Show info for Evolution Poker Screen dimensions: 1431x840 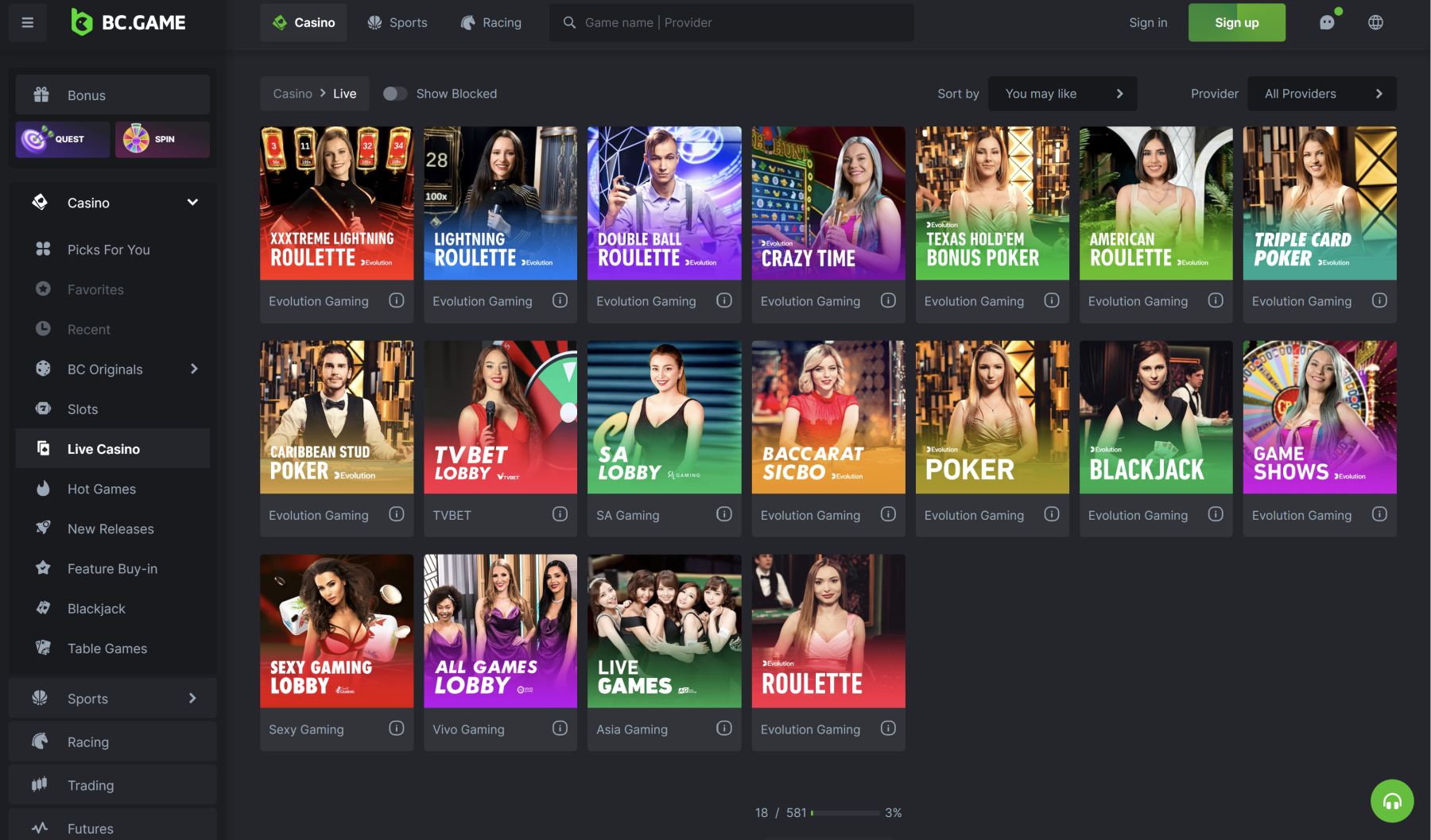1052,514
